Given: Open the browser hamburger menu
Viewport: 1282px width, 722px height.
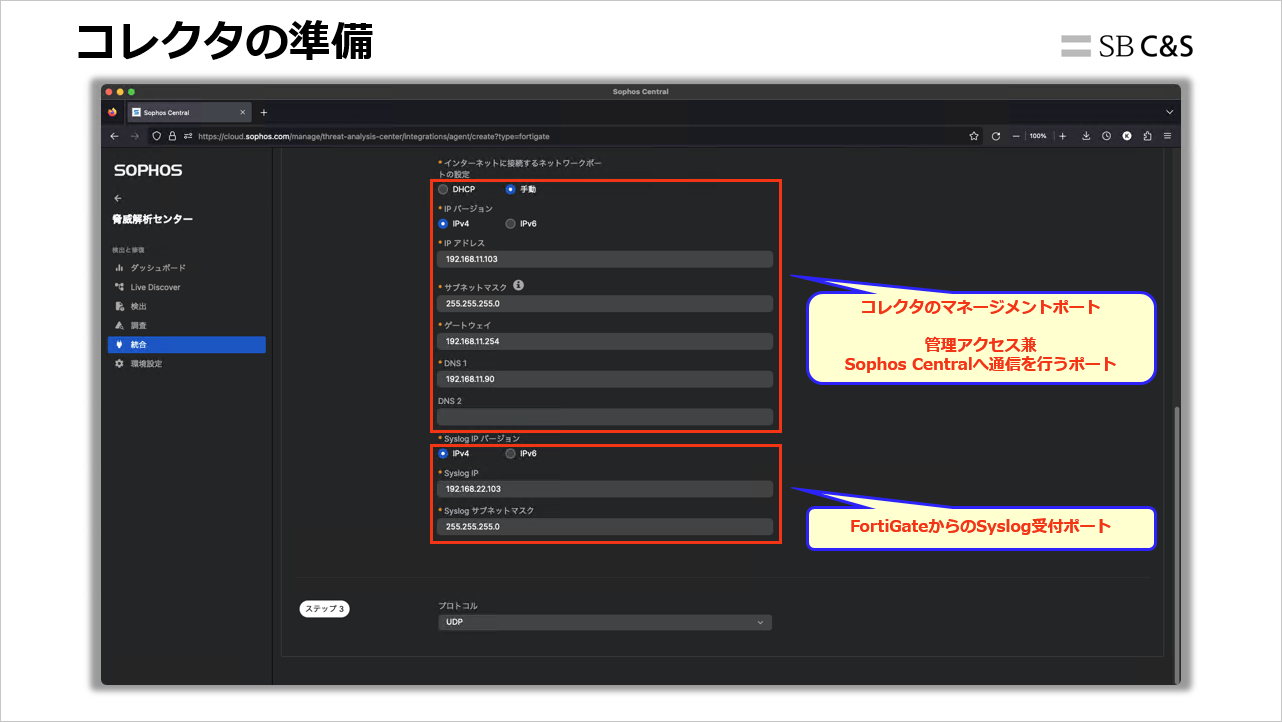Looking at the screenshot, I should [1167, 136].
